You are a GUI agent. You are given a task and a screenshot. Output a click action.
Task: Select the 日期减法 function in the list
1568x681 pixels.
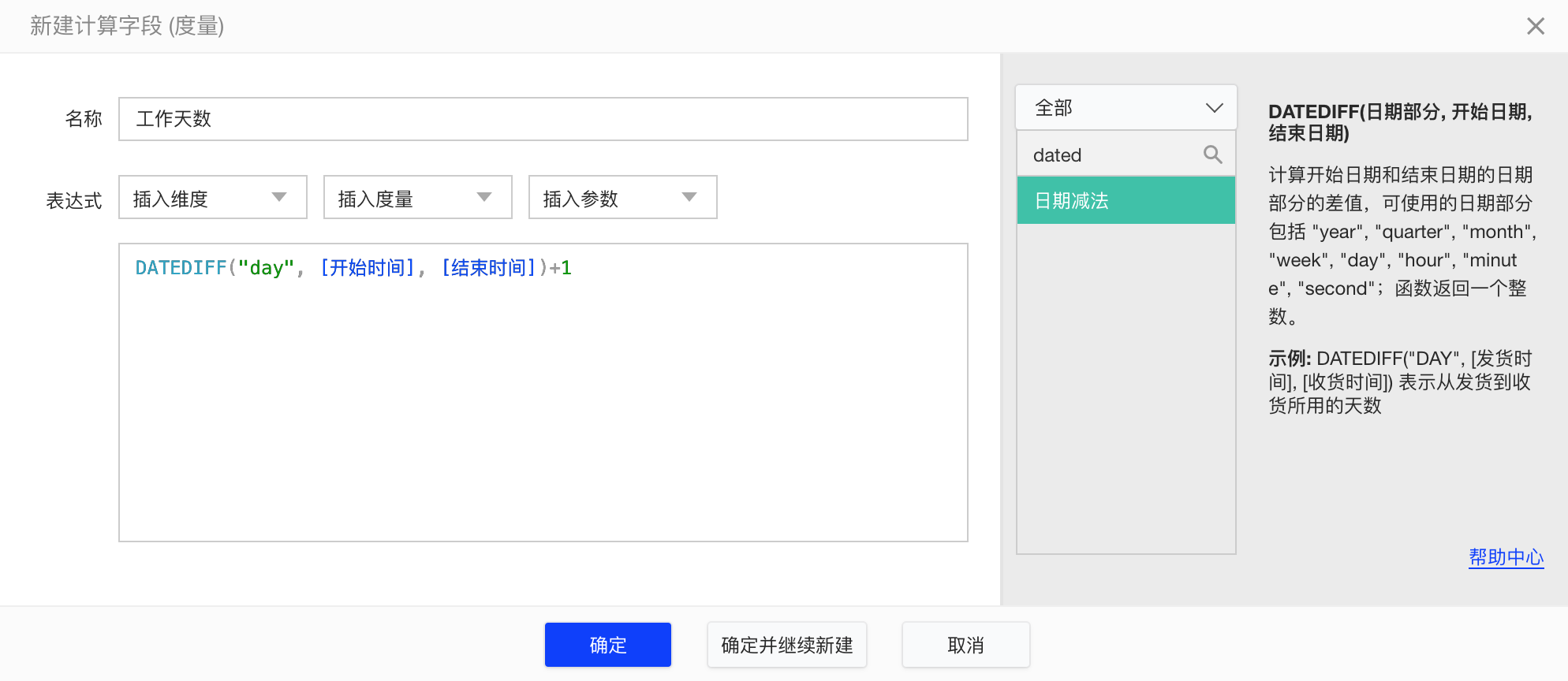[1126, 201]
